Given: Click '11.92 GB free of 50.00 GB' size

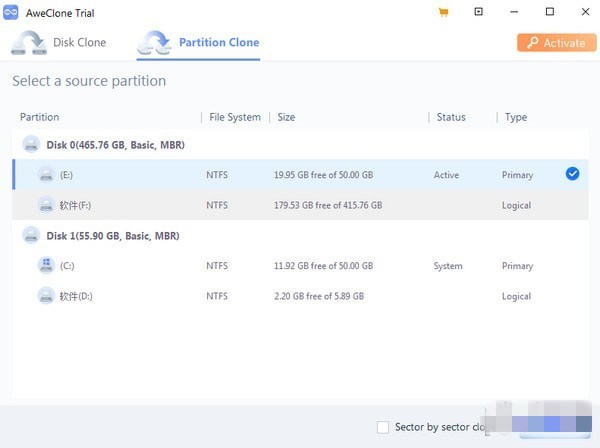Looking at the screenshot, I should click(323, 266).
